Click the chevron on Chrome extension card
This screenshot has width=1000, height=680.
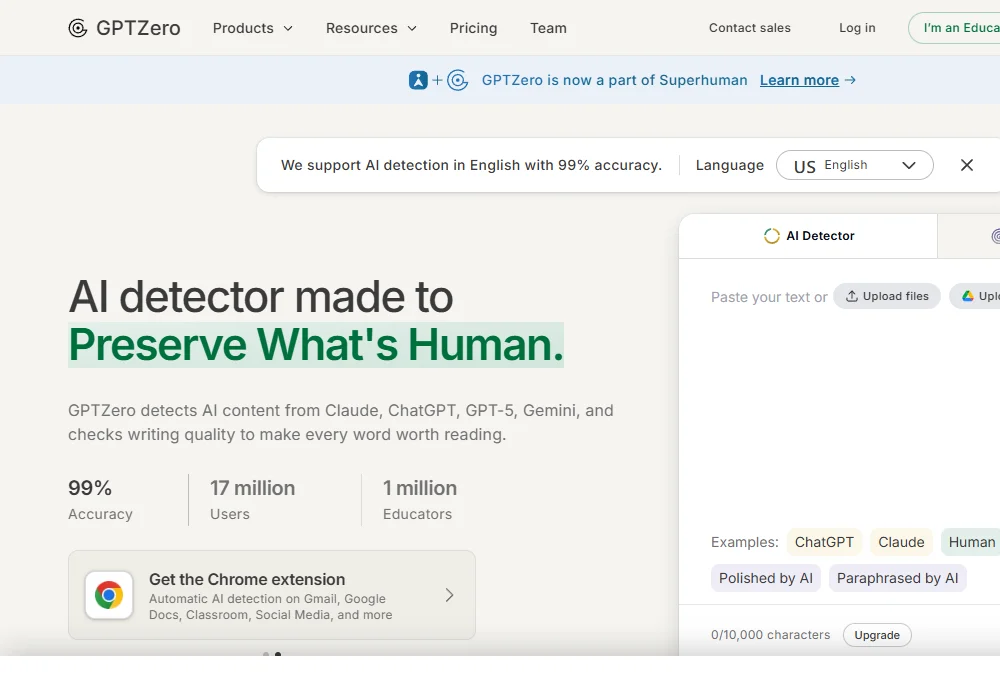pyautogui.click(x=450, y=595)
